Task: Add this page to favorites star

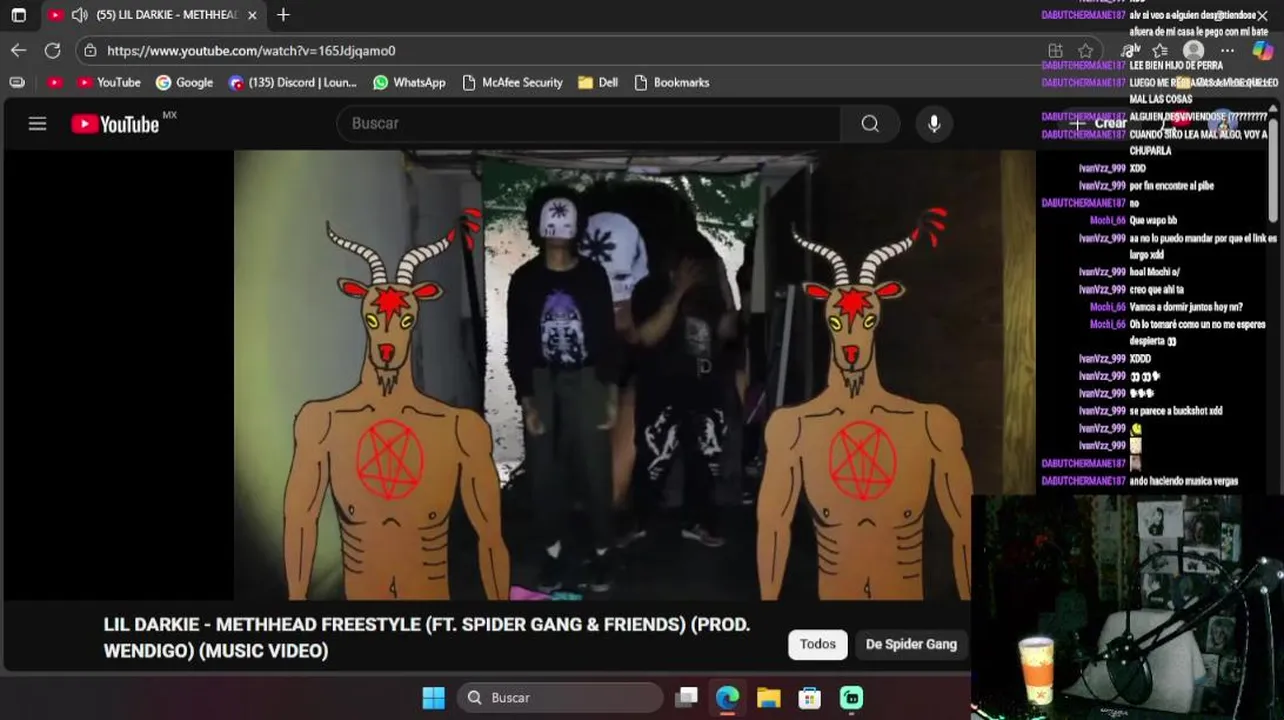Action: 1085,50
